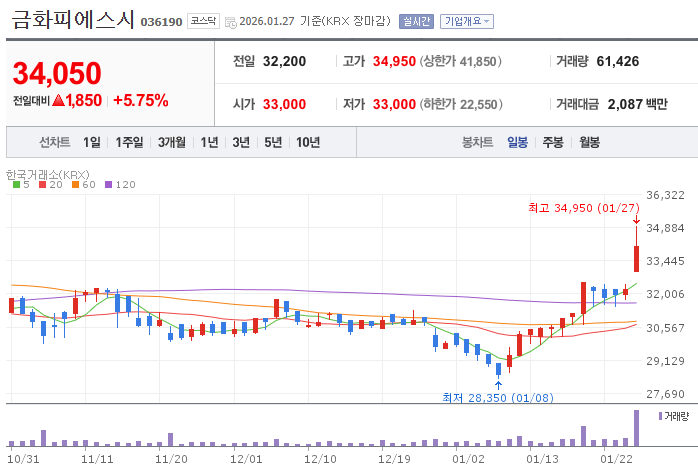Click the 하한가 22,550 text

click(461, 104)
